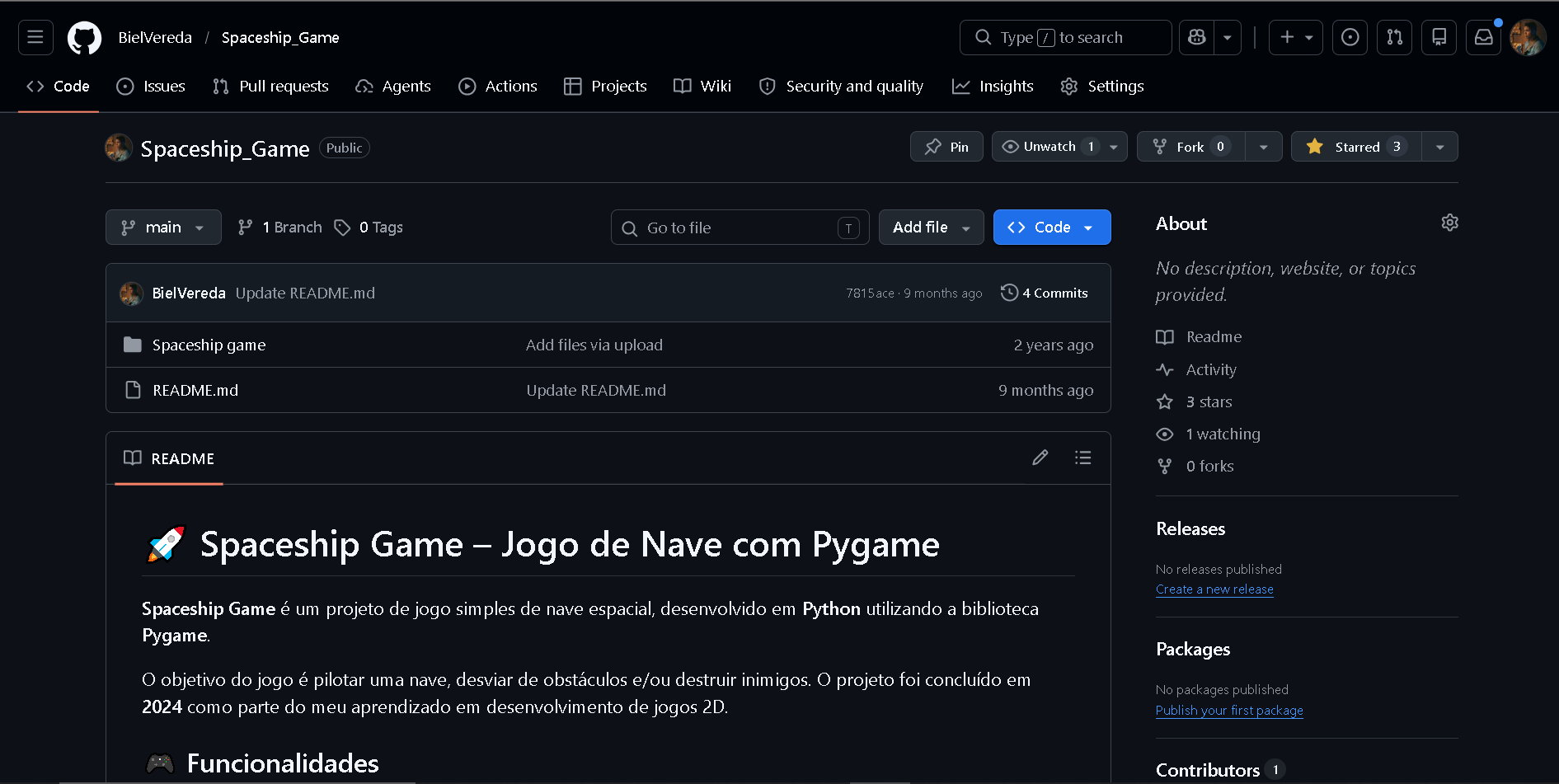1559x784 pixels.
Task: Click the Type / to search box
Action: (x=1065, y=37)
